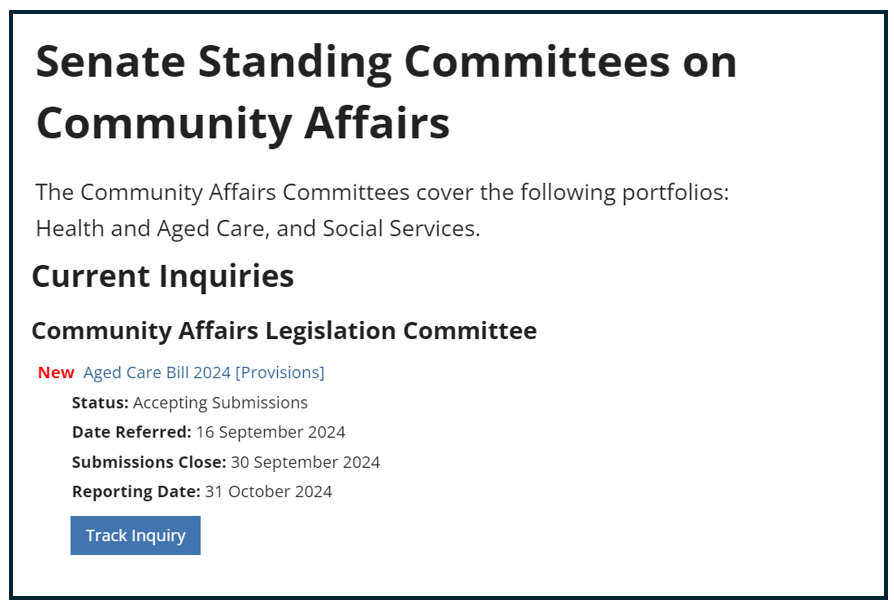The height and width of the screenshot is (608, 894).
Task: Click the "Reporting Date:" label
Action: 136,491
